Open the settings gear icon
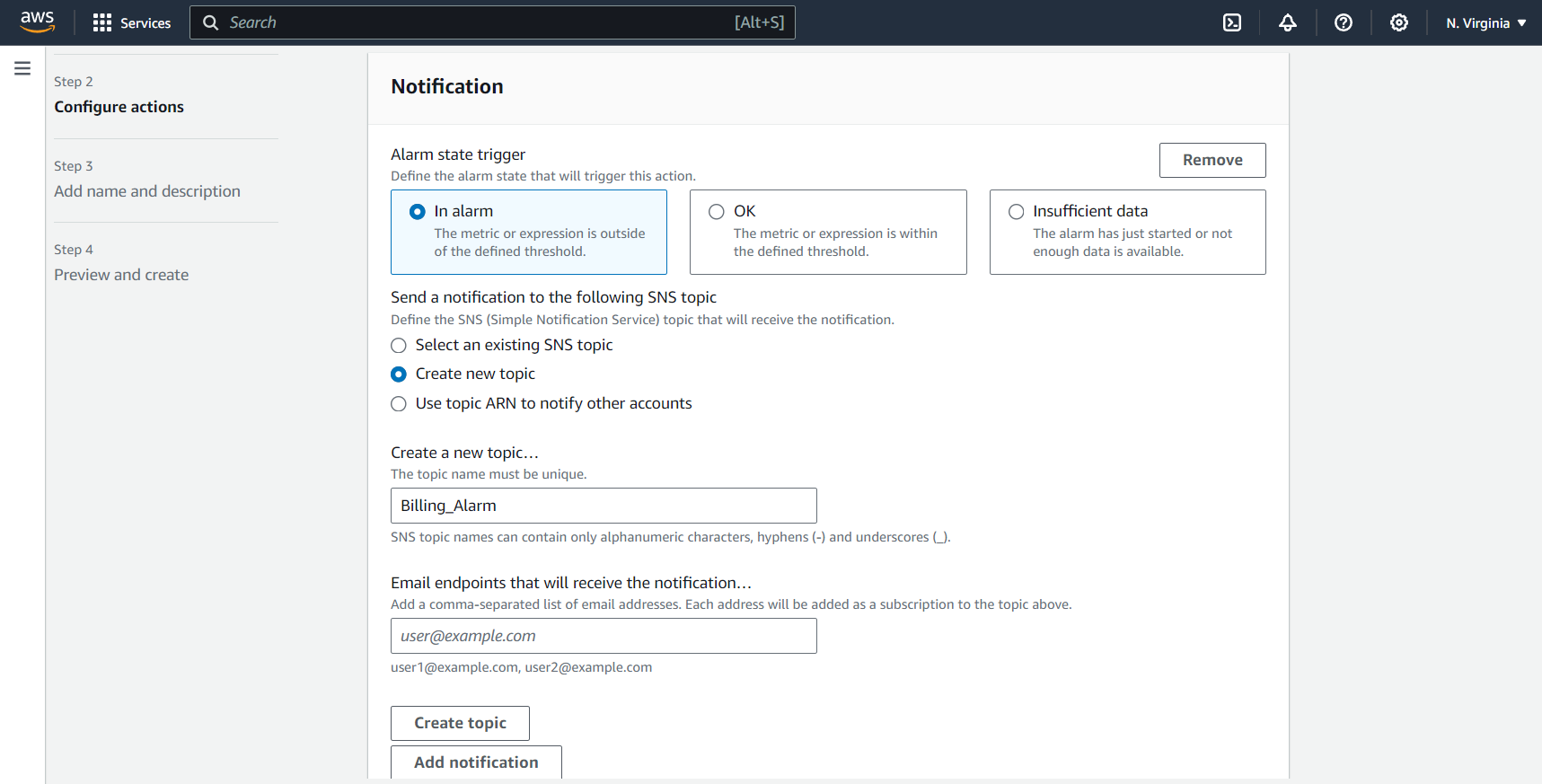1542x784 pixels. (1399, 22)
